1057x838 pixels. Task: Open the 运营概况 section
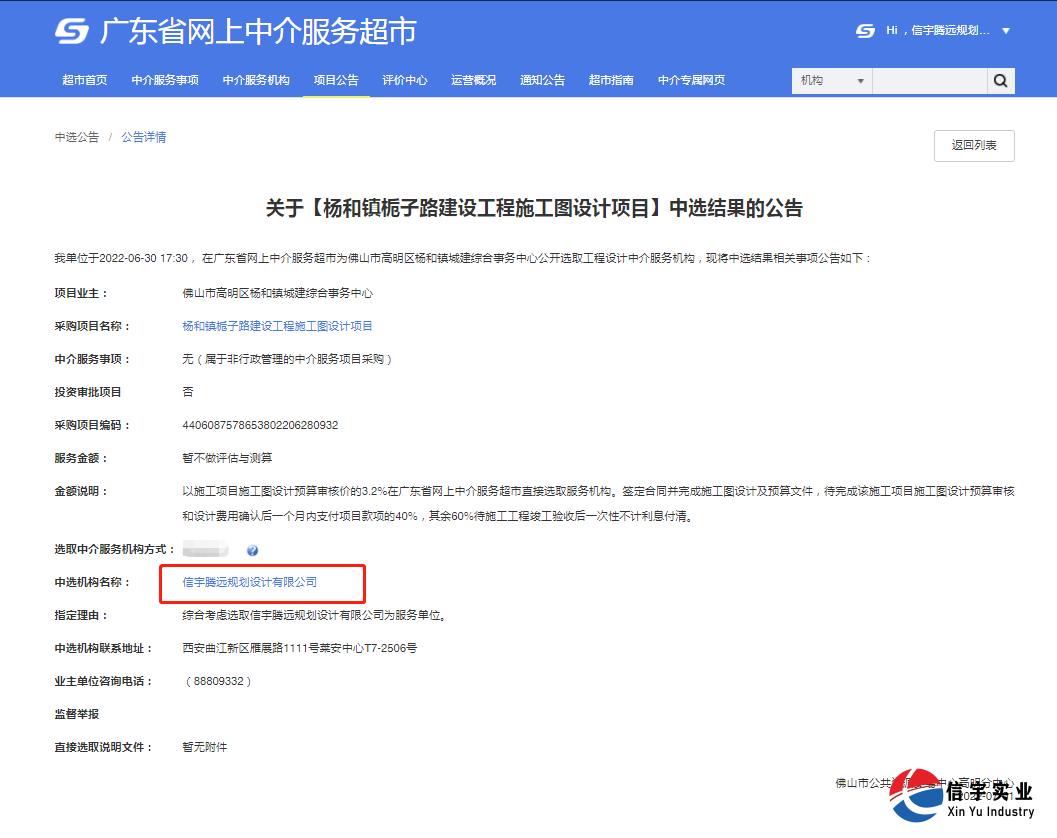473,80
